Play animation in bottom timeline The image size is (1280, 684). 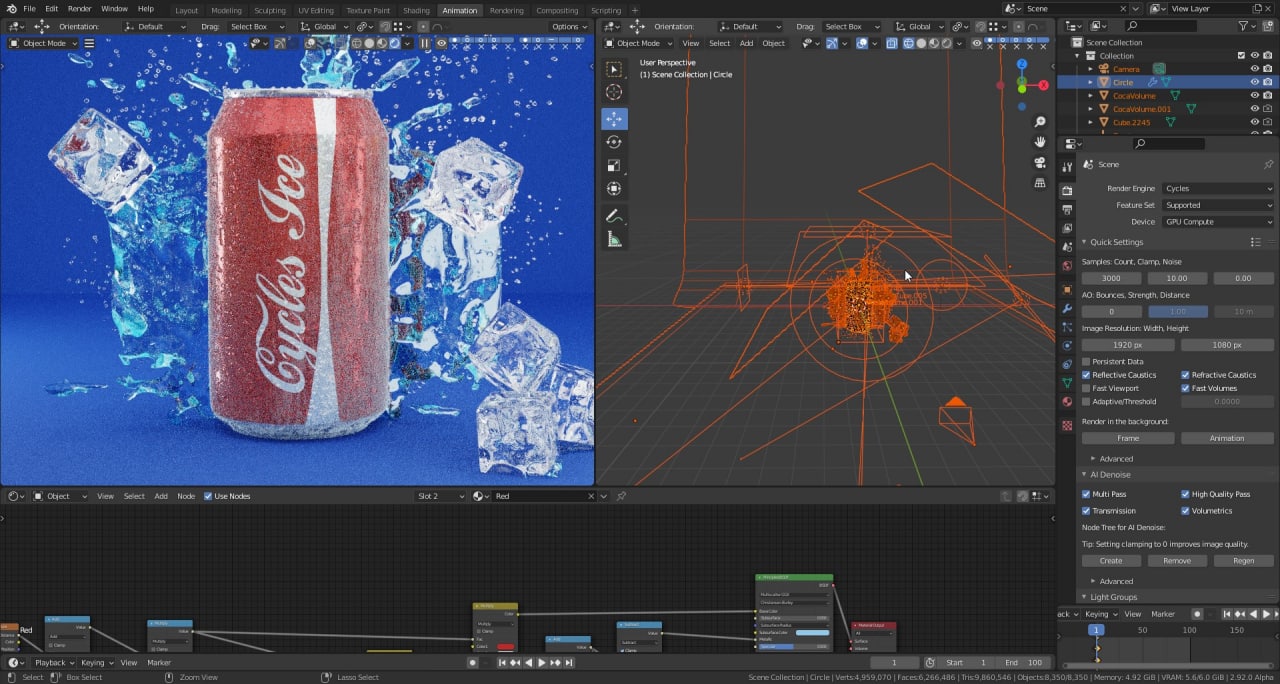tap(542, 662)
